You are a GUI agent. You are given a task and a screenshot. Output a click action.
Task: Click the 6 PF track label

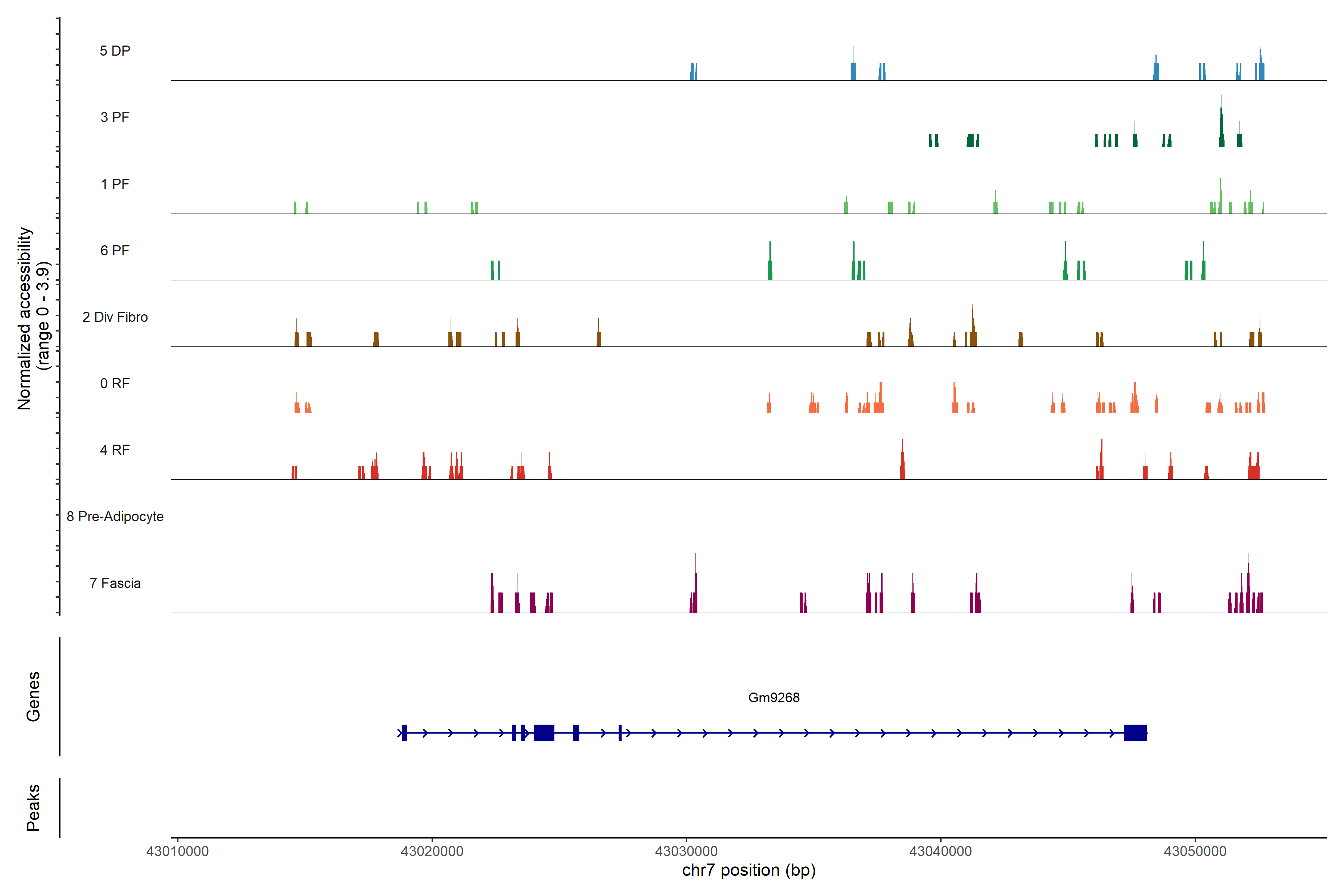coord(115,250)
